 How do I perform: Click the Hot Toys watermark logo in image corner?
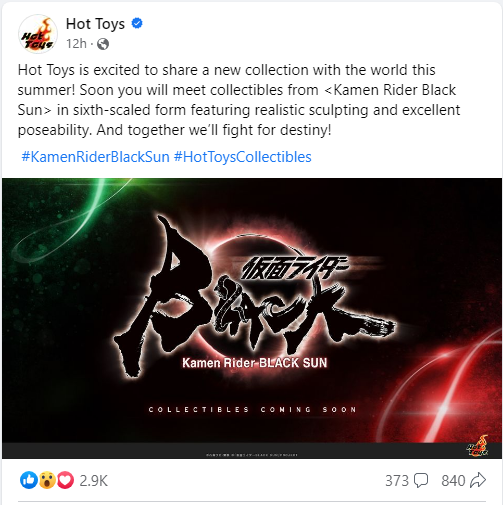point(478,446)
